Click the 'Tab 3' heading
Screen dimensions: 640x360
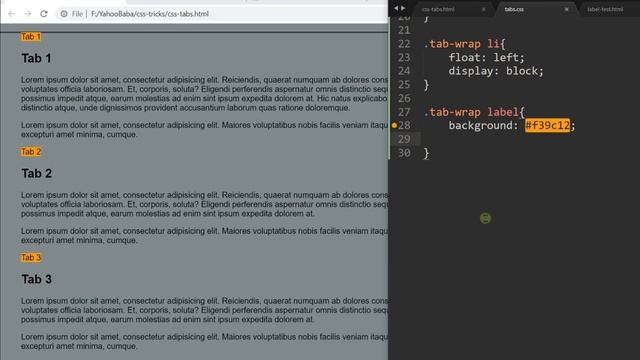pyautogui.click(x=37, y=279)
